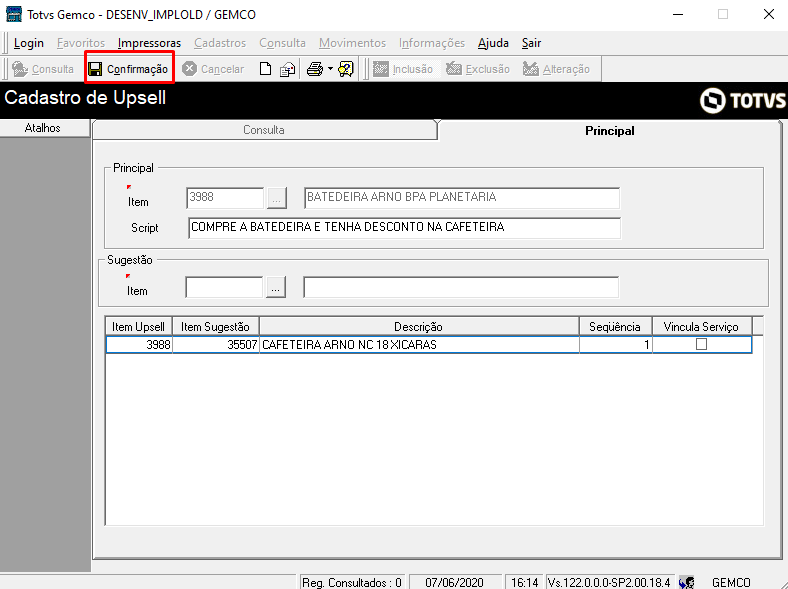The width and height of the screenshot is (788, 589).
Task: Click the Sugestão item description field
Action: click(461, 287)
